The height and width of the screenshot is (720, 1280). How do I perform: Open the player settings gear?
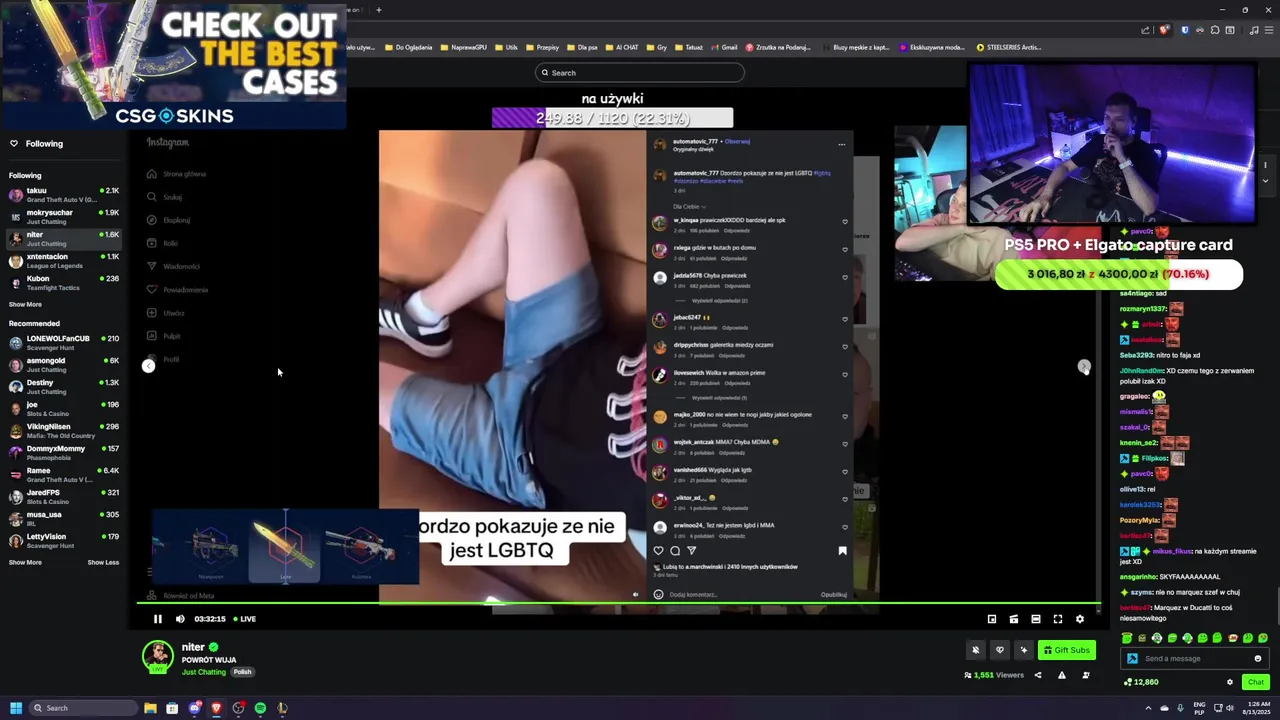(1080, 619)
